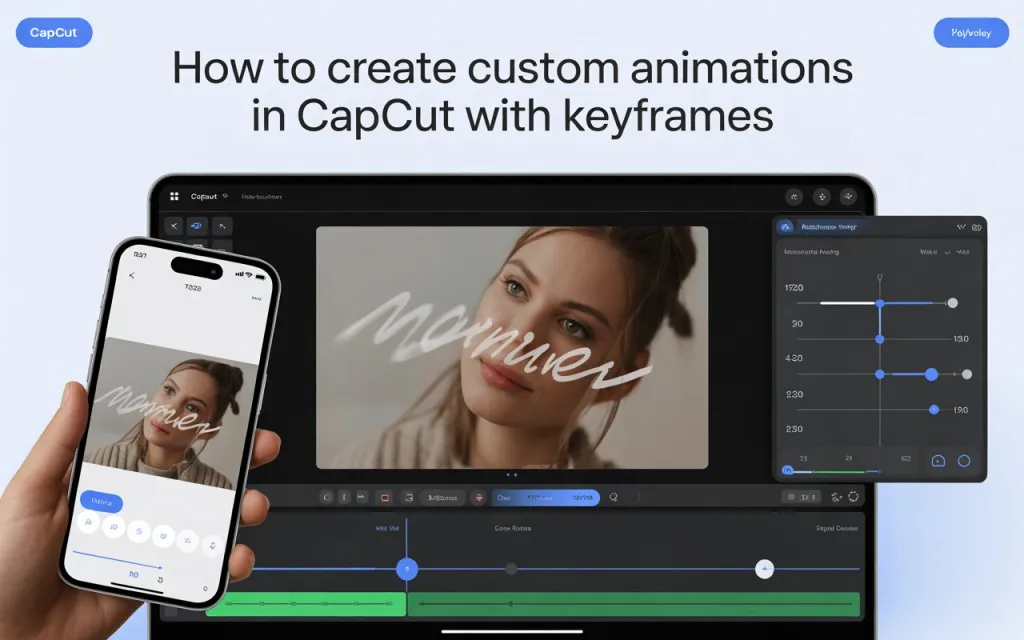1024x640 pixels.
Task: Click the middle round icon in tablet header
Action: coord(822,196)
